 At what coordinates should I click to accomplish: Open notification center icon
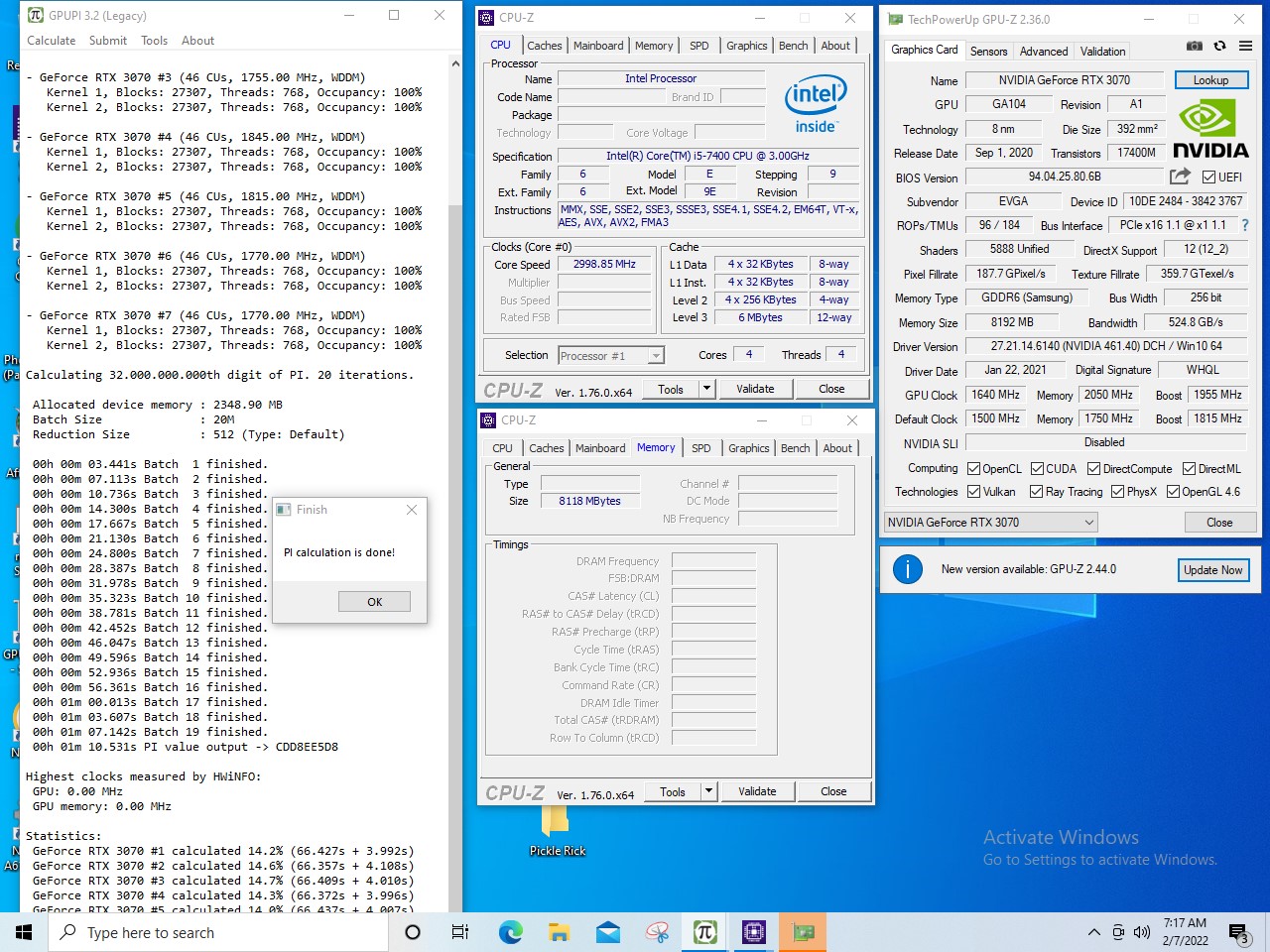[x=1238, y=933]
